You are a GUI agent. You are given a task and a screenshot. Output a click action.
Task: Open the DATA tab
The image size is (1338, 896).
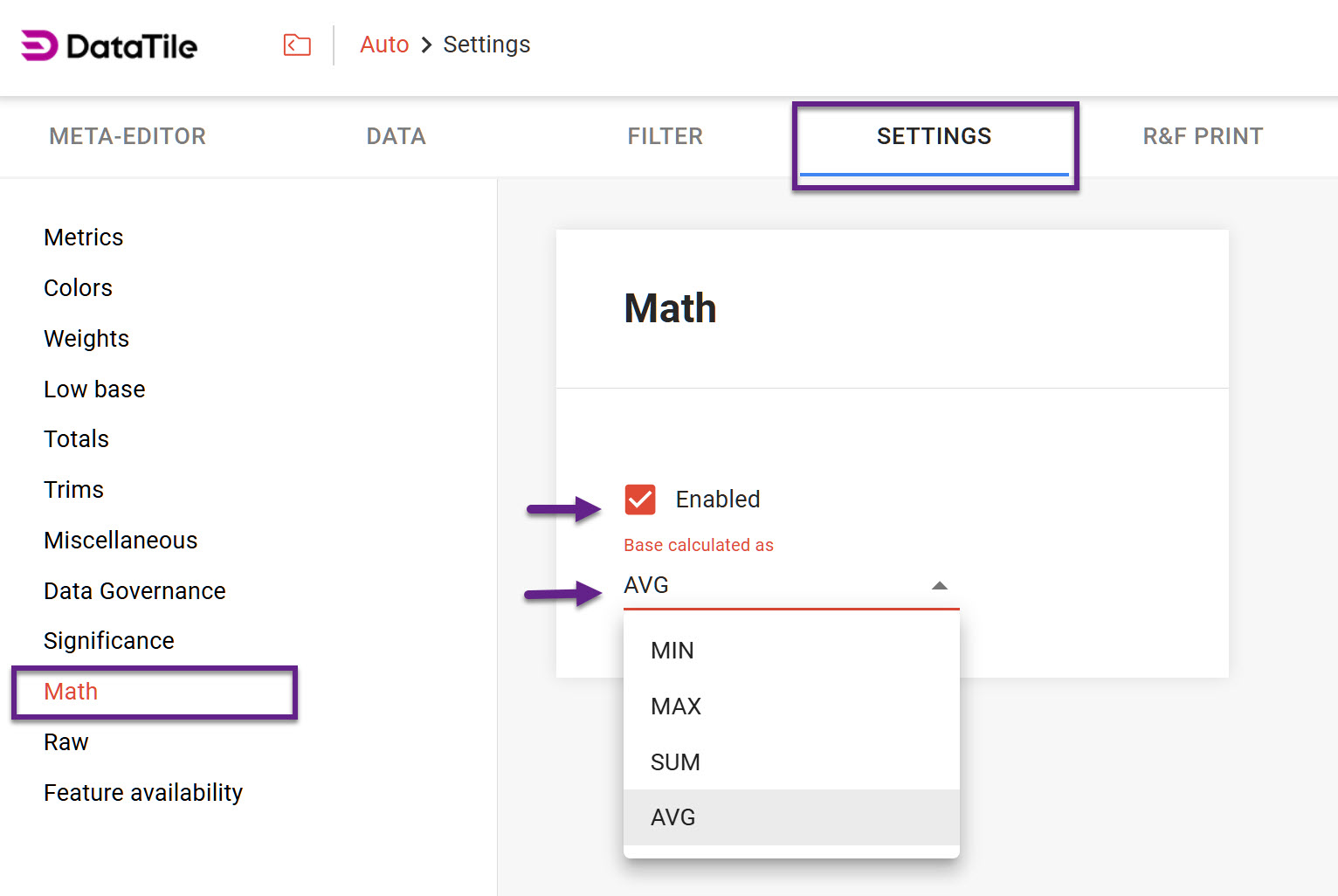point(396,136)
